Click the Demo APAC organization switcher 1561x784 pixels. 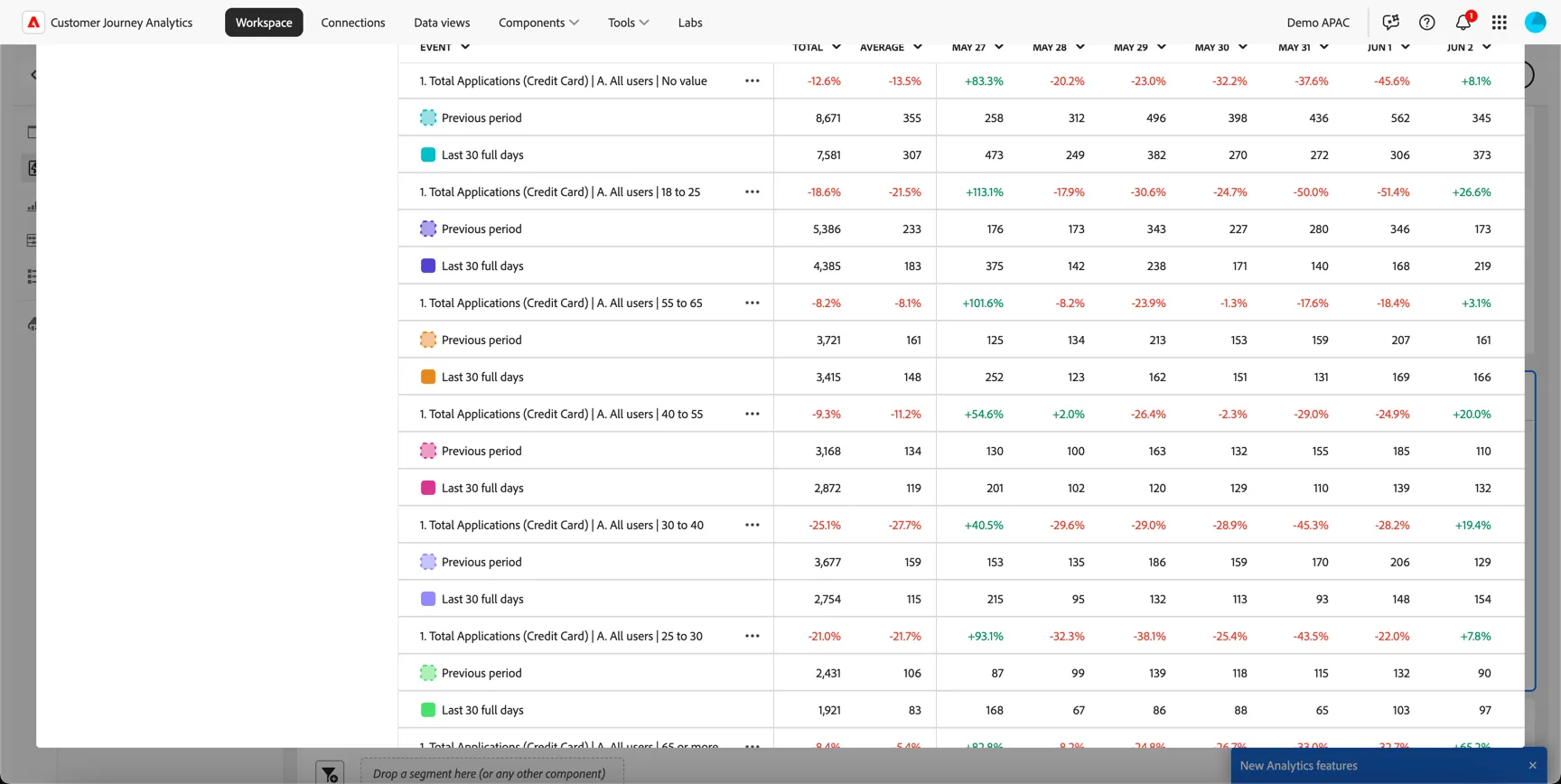click(1318, 23)
